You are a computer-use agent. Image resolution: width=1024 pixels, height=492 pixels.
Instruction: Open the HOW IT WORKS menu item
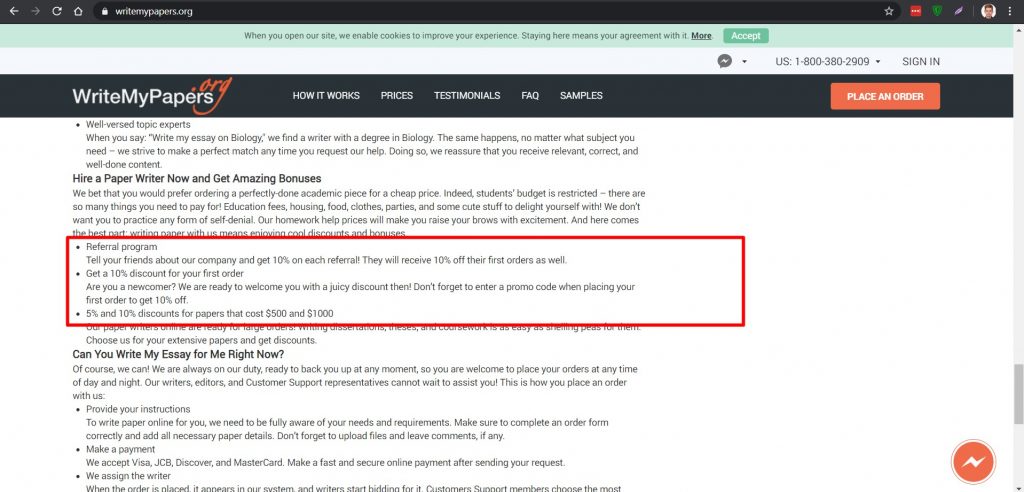coord(326,95)
